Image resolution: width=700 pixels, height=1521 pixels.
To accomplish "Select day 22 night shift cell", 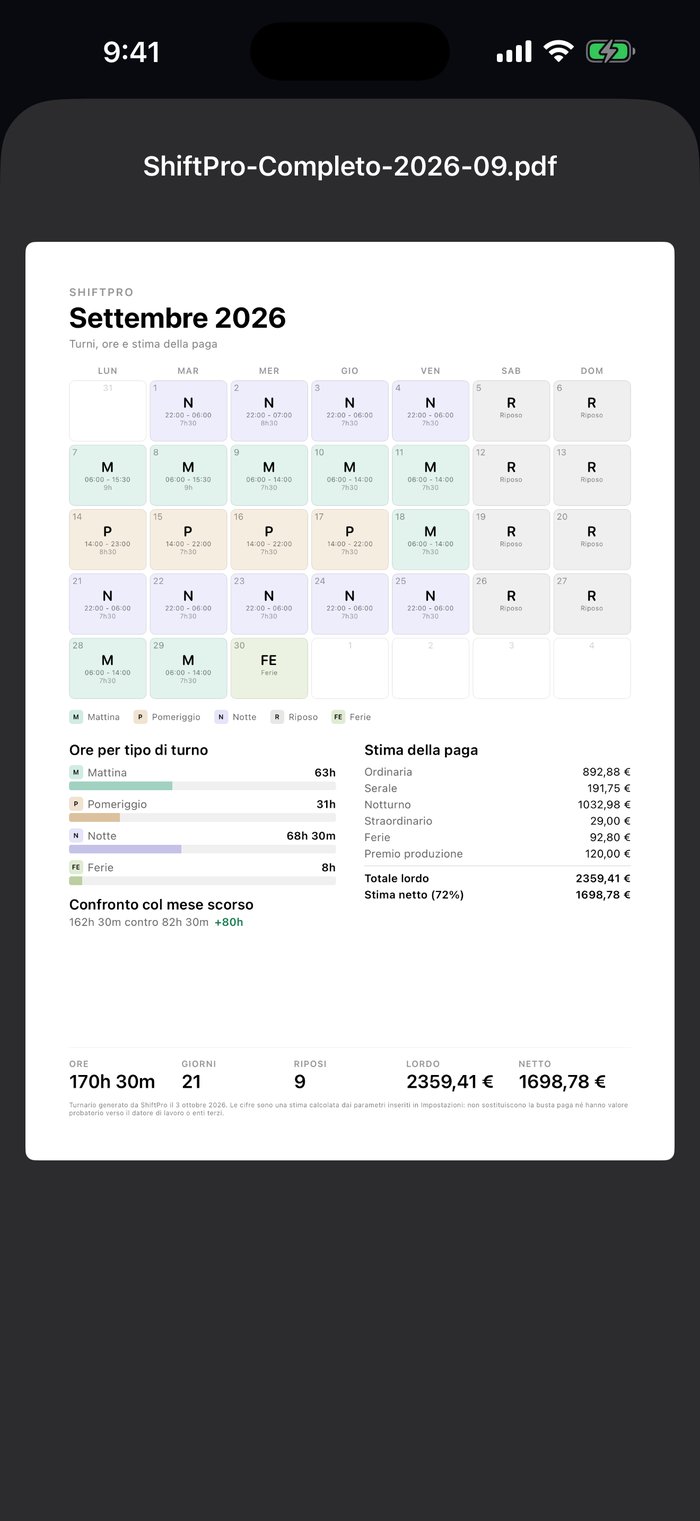I will point(188,604).
